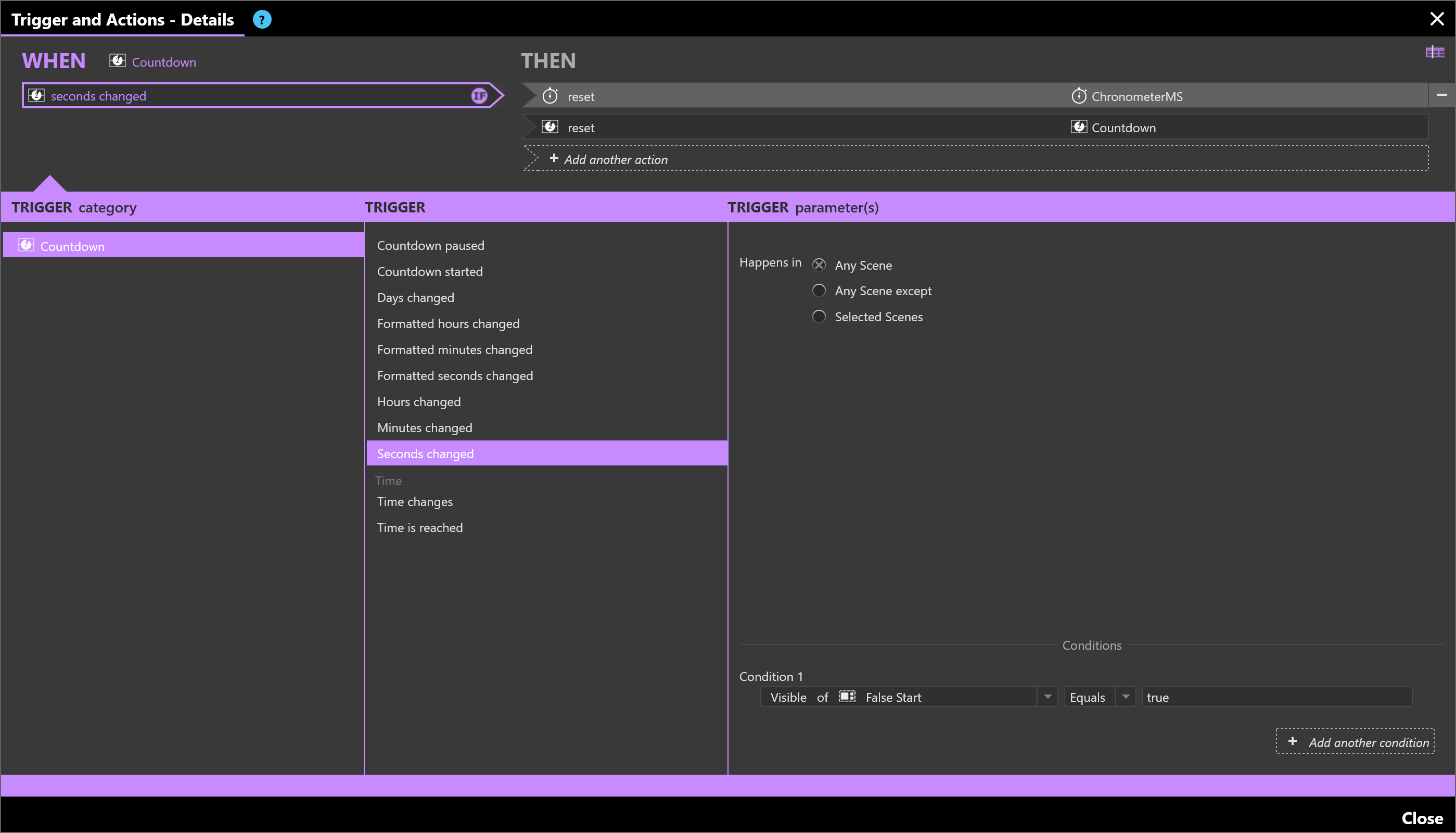Expand the Visible of False Start dropdown

[x=1048, y=697]
